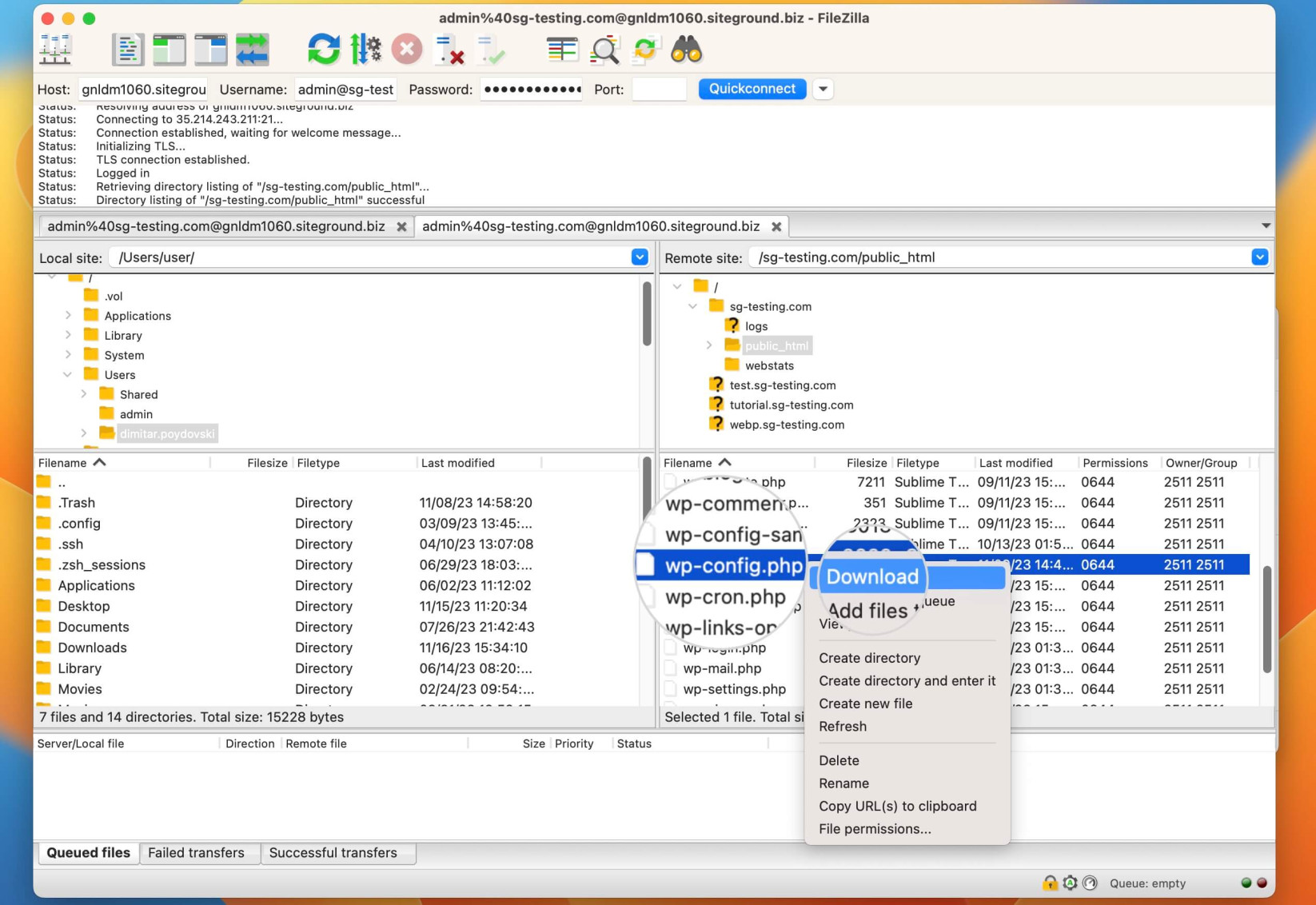Viewport: 1316px width, 905px height.
Task: Sort remote list by Owner/Group column
Action: tap(1201, 463)
